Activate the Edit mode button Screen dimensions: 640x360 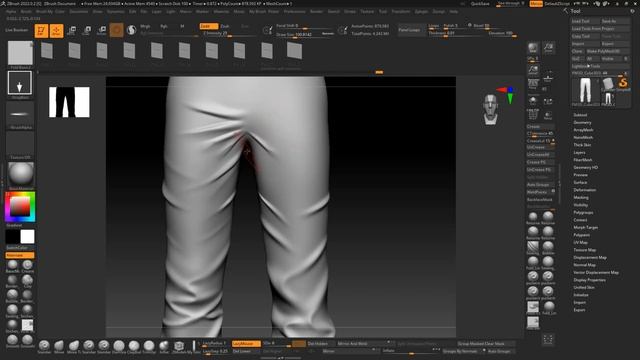pyautogui.click(x=41, y=31)
